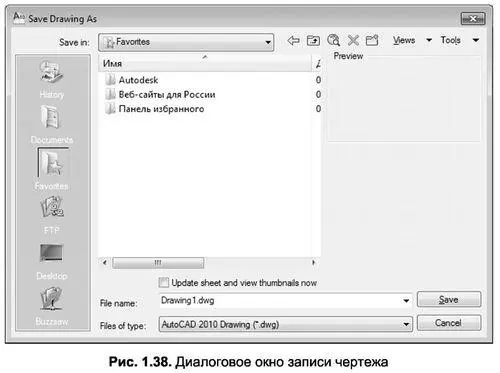500x373 pixels.
Task: Click the horizontal scrollbar thumb
Action: coord(158,263)
